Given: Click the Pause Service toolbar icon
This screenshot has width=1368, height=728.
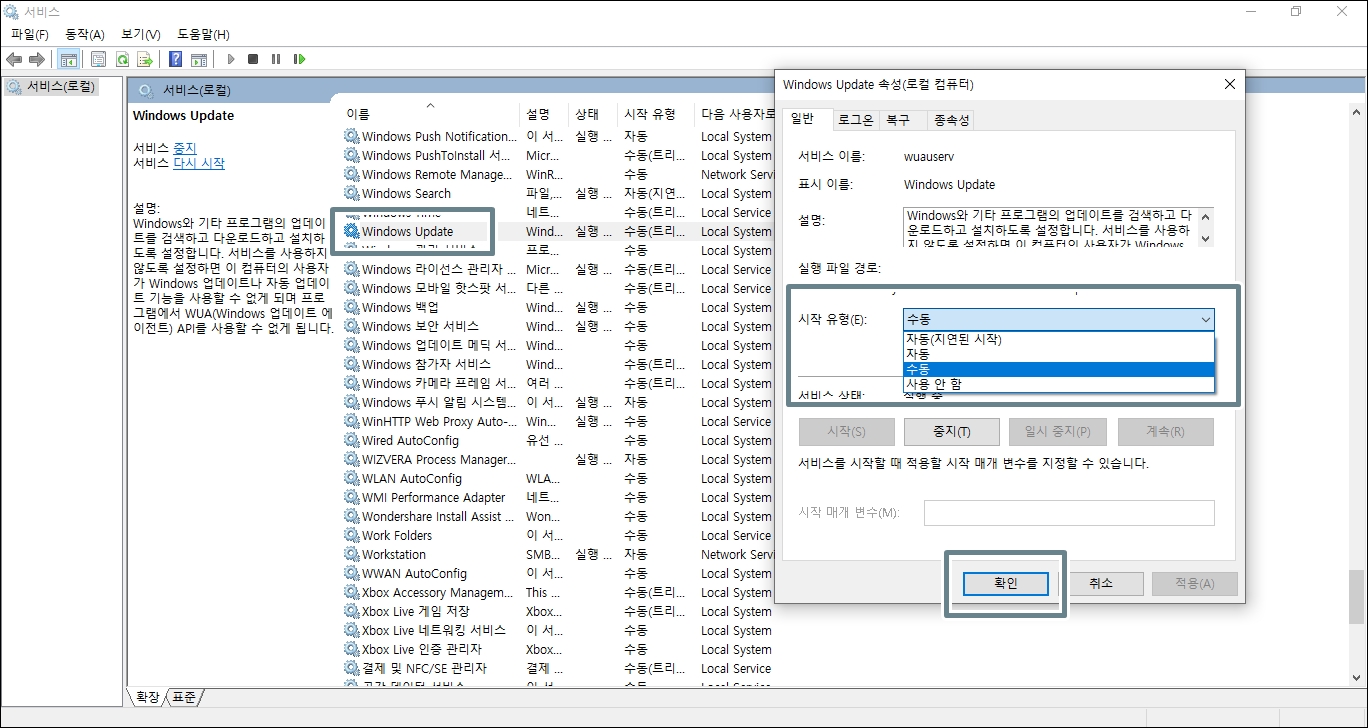Looking at the screenshot, I should (276, 59).
